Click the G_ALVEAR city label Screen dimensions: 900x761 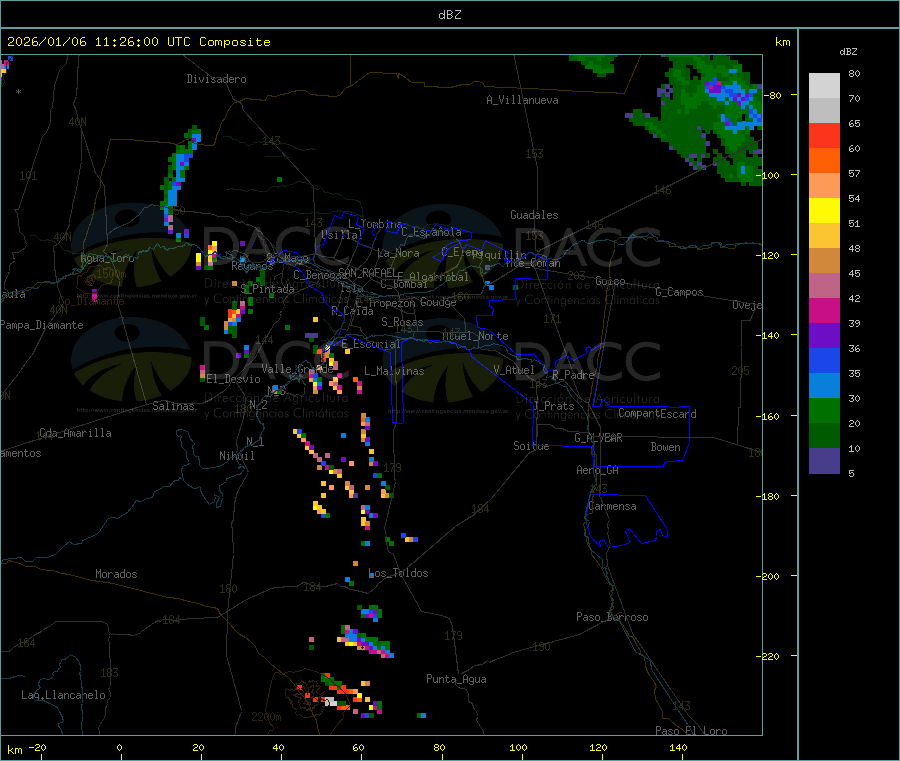coord(598,438)
